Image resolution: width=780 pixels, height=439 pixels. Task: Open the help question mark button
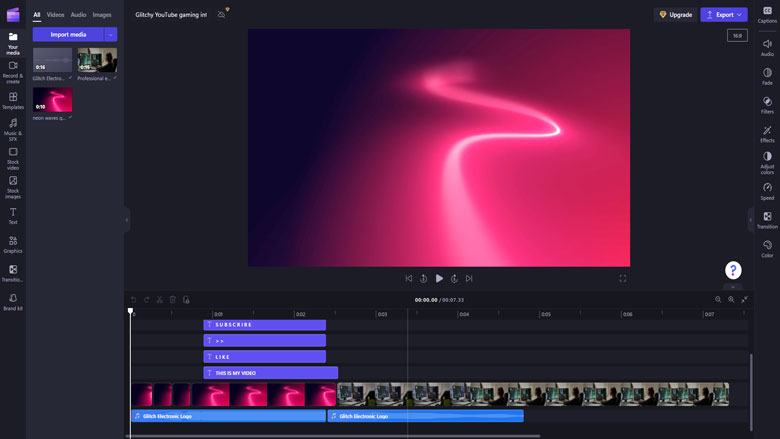point(733,270)
